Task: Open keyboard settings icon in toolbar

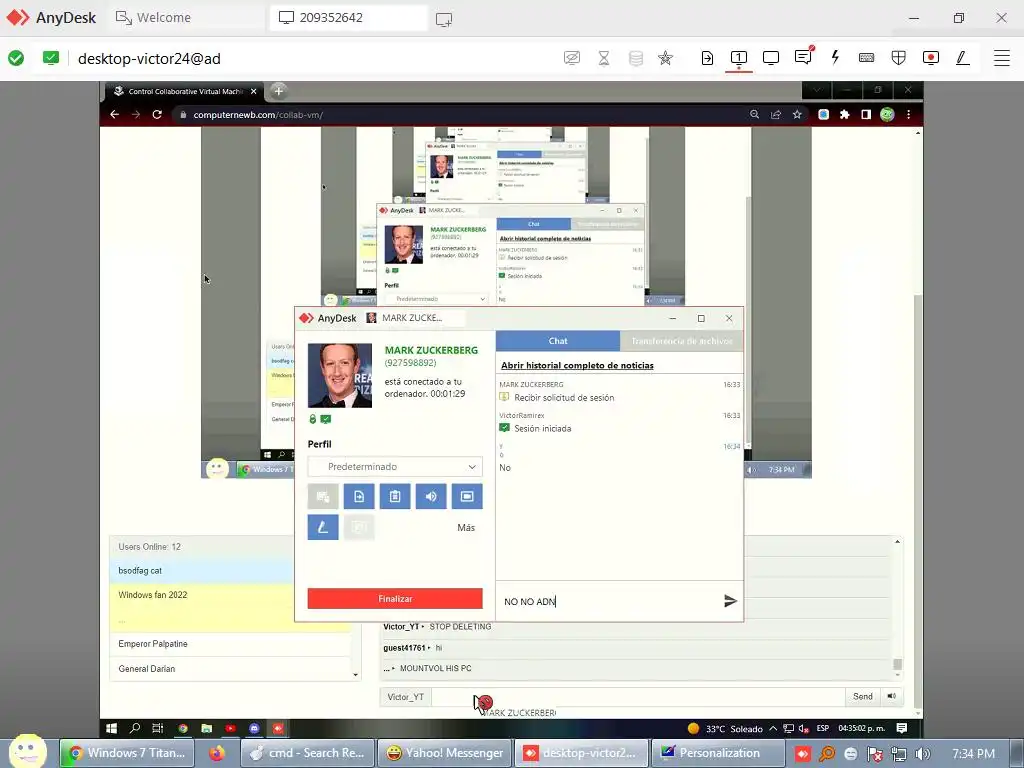Action: (x=867, y=58)
